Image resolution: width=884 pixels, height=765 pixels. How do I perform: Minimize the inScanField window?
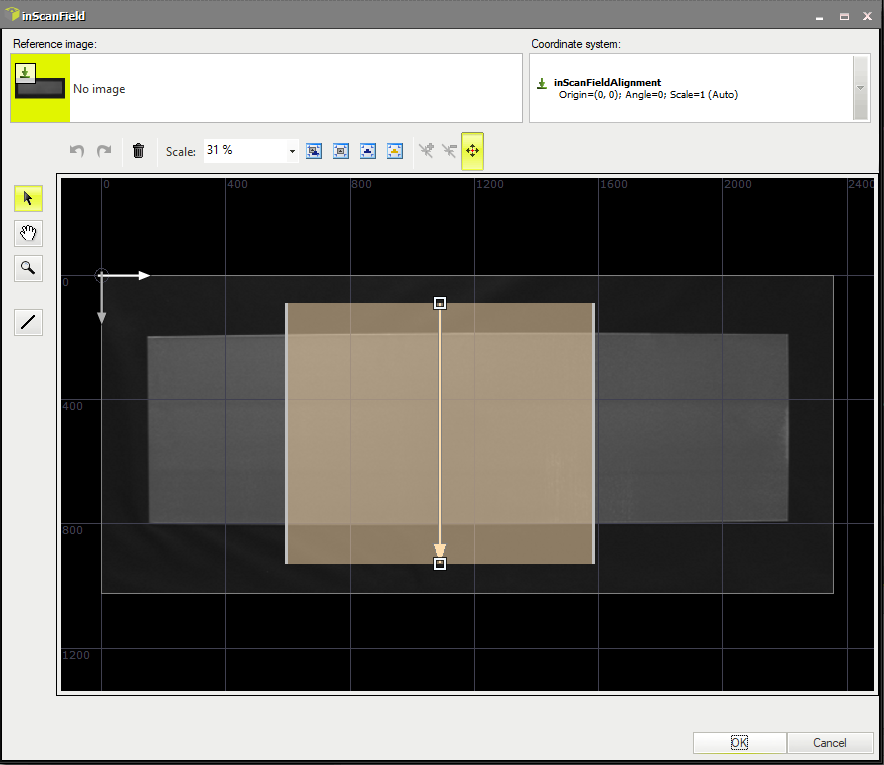pyautogui.click(x=819, y=17)
